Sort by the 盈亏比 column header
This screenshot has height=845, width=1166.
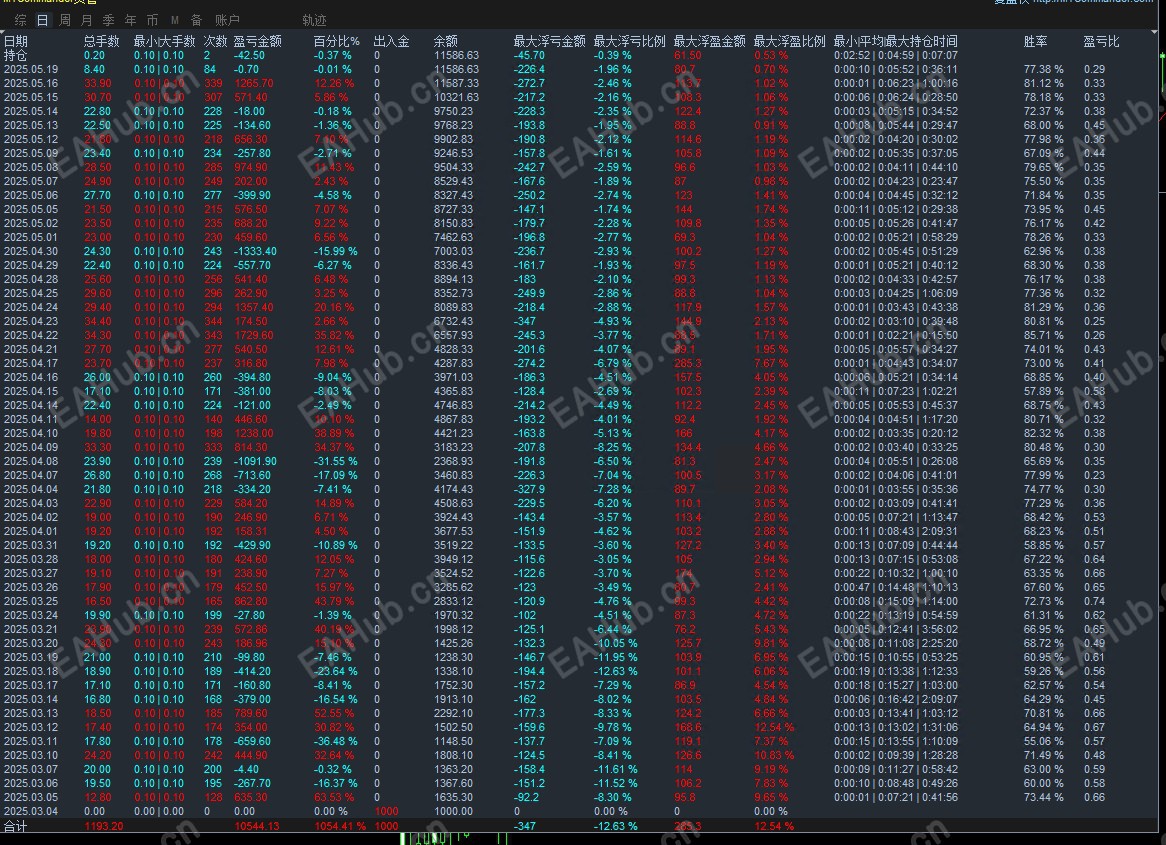click(1101, 41)
